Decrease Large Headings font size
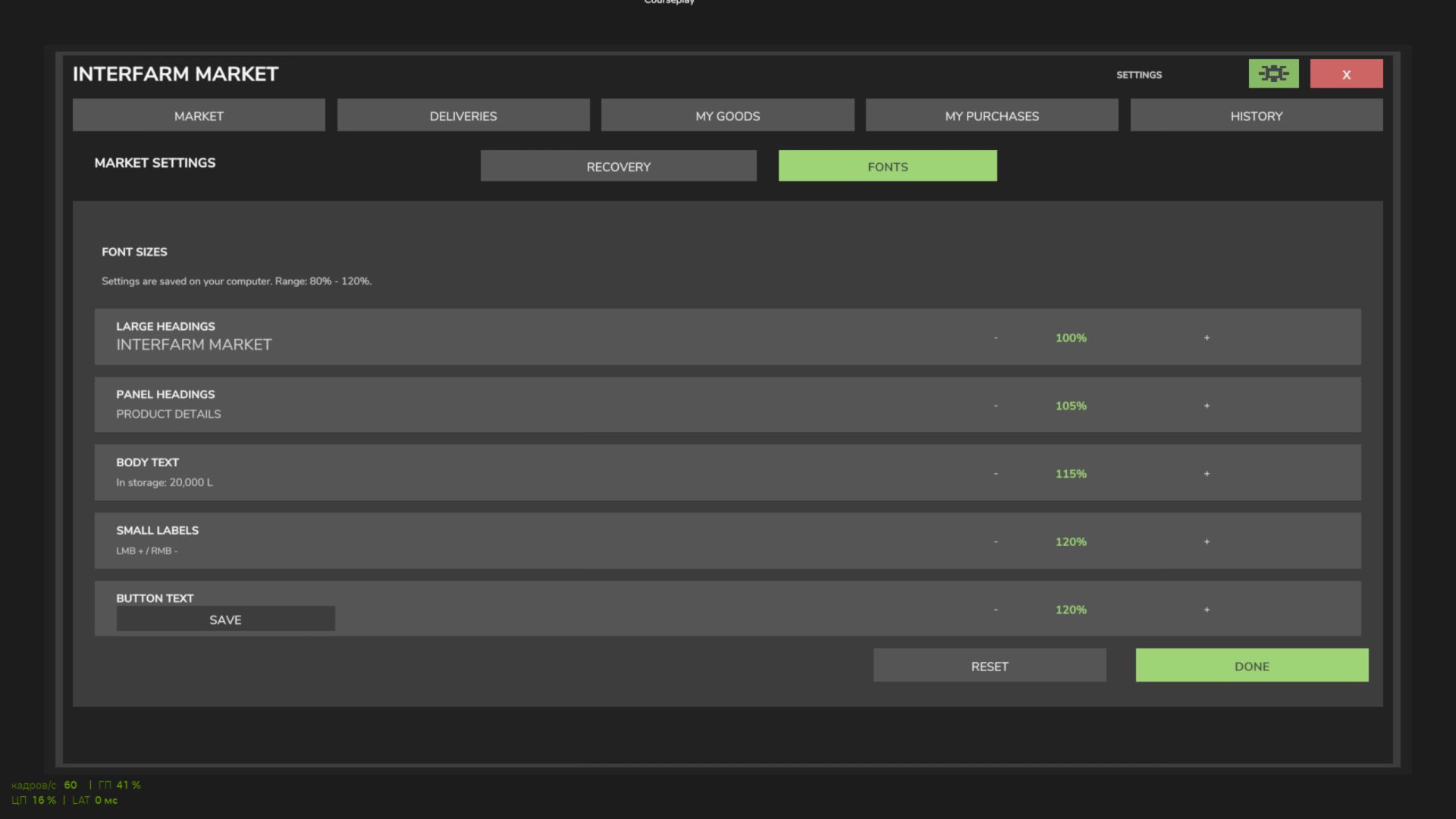The width and height of the screenshot is (1456, 819). [x=996, y=337]
